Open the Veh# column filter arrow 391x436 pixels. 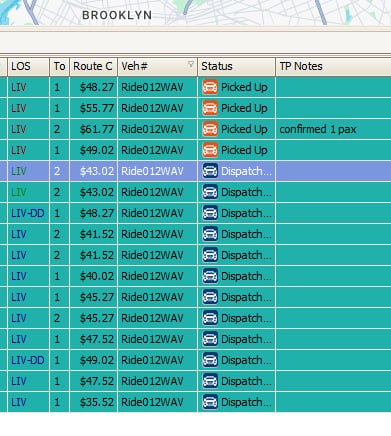tap(191, 64)
